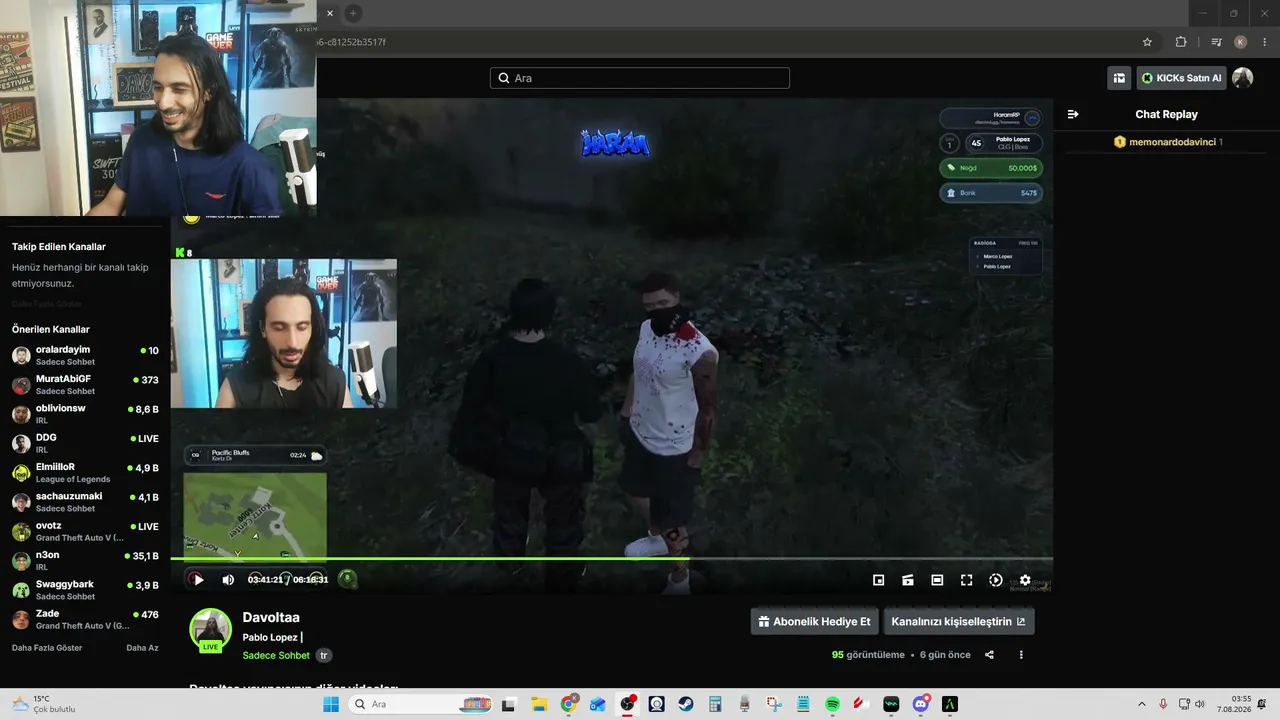This screenshot has height=720, width=1280.
Task: Open the system tray volume control
Action: pos(1199,704)
